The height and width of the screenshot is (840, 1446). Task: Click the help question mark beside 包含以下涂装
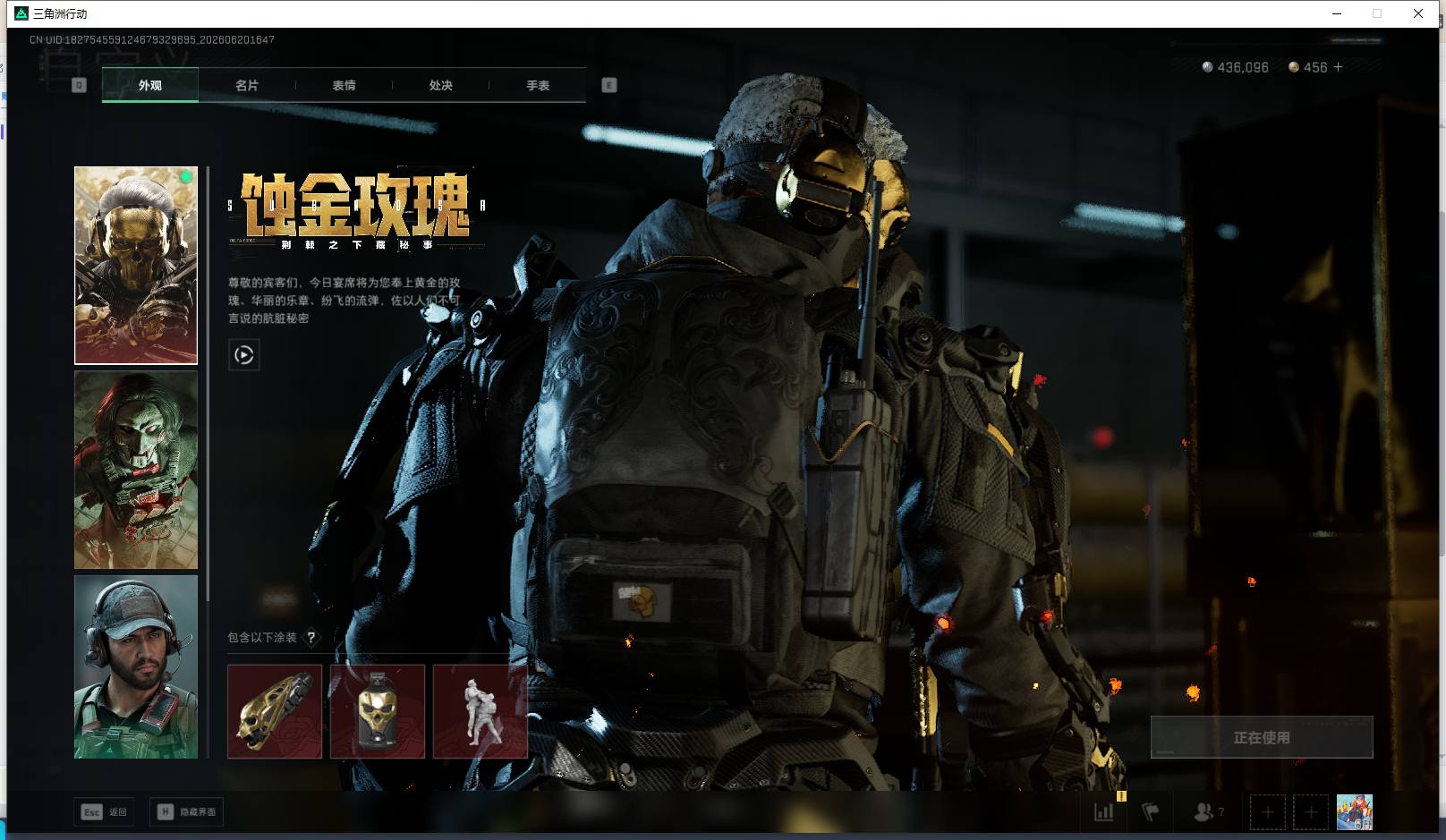coord(311,637)
